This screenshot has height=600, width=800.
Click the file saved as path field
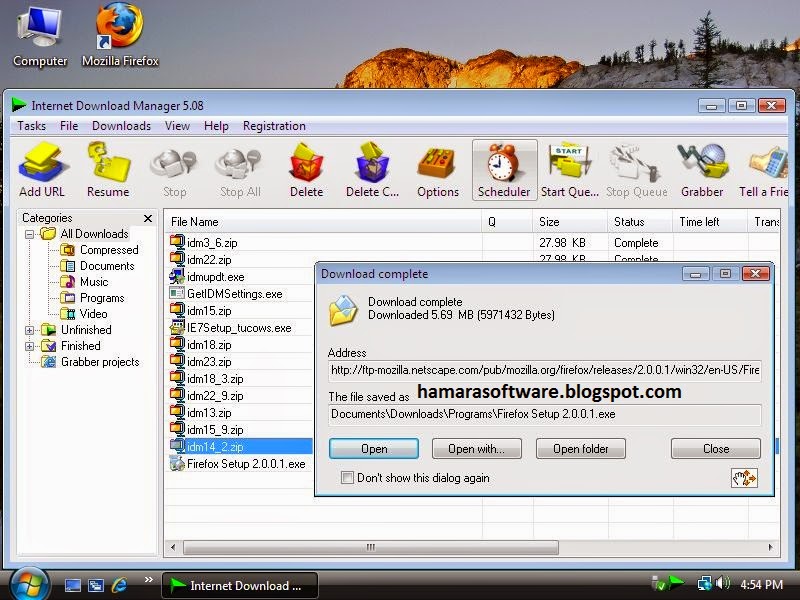(545, 414)
